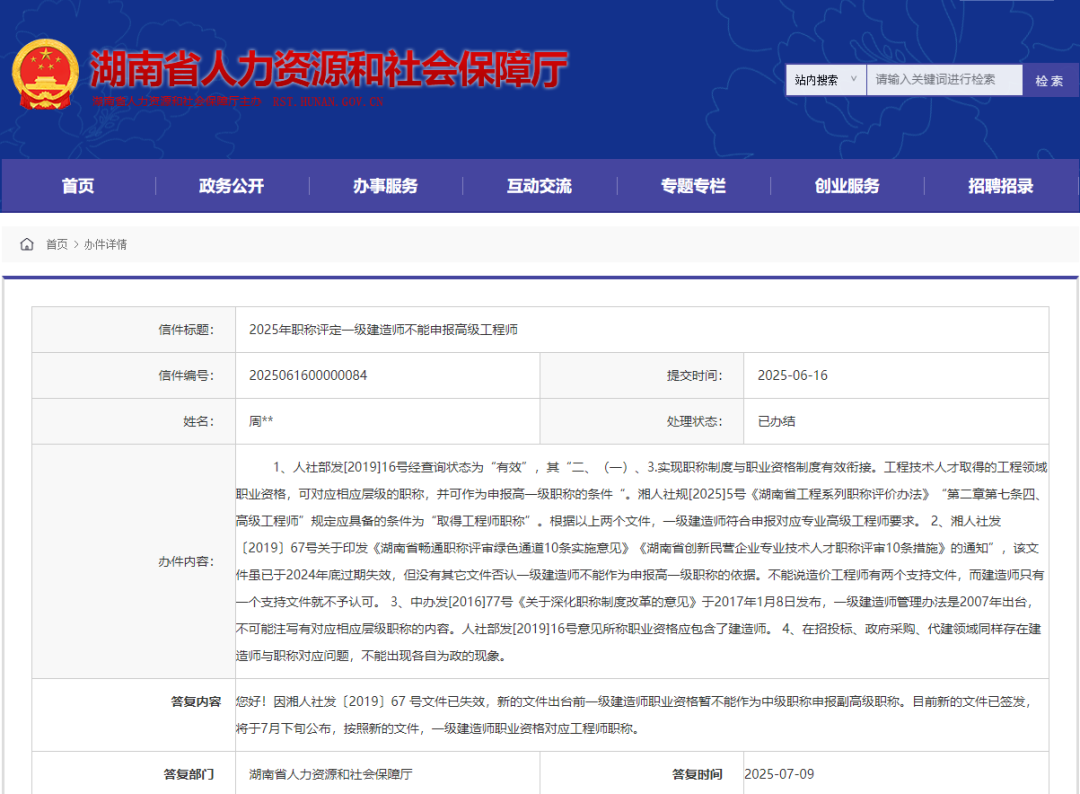Click the letter title about 一级建造师
1080x794 pixels.
(x=383, y=329)
